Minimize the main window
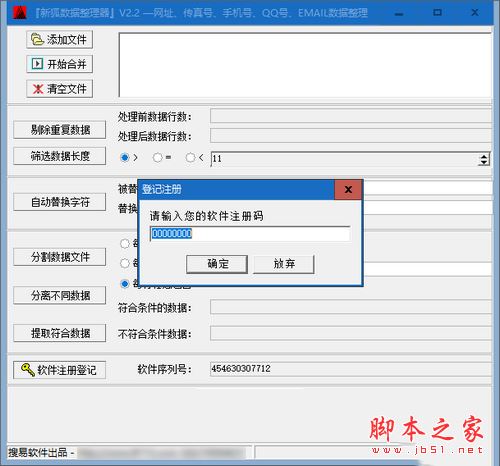 coord(399,13)
